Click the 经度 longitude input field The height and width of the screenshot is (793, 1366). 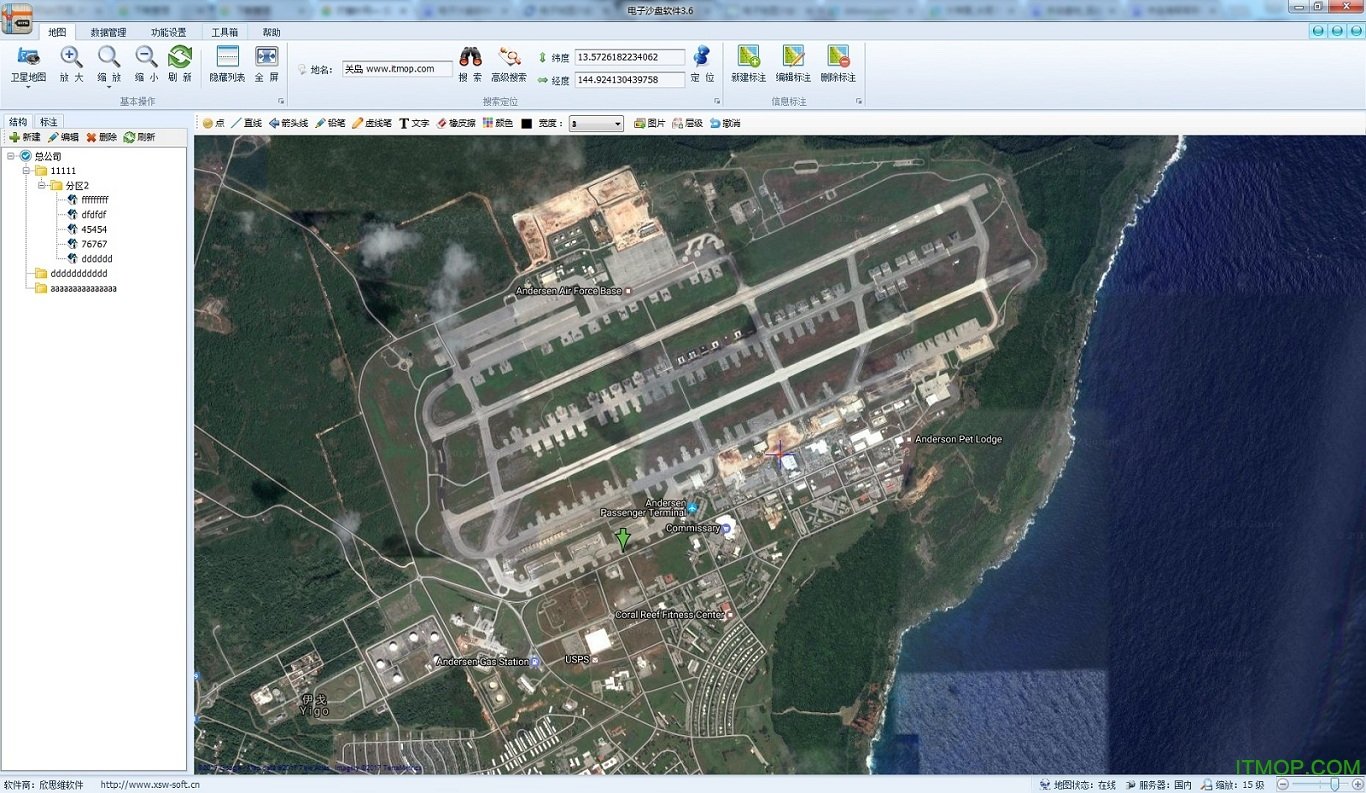click(x=630, y=79)
